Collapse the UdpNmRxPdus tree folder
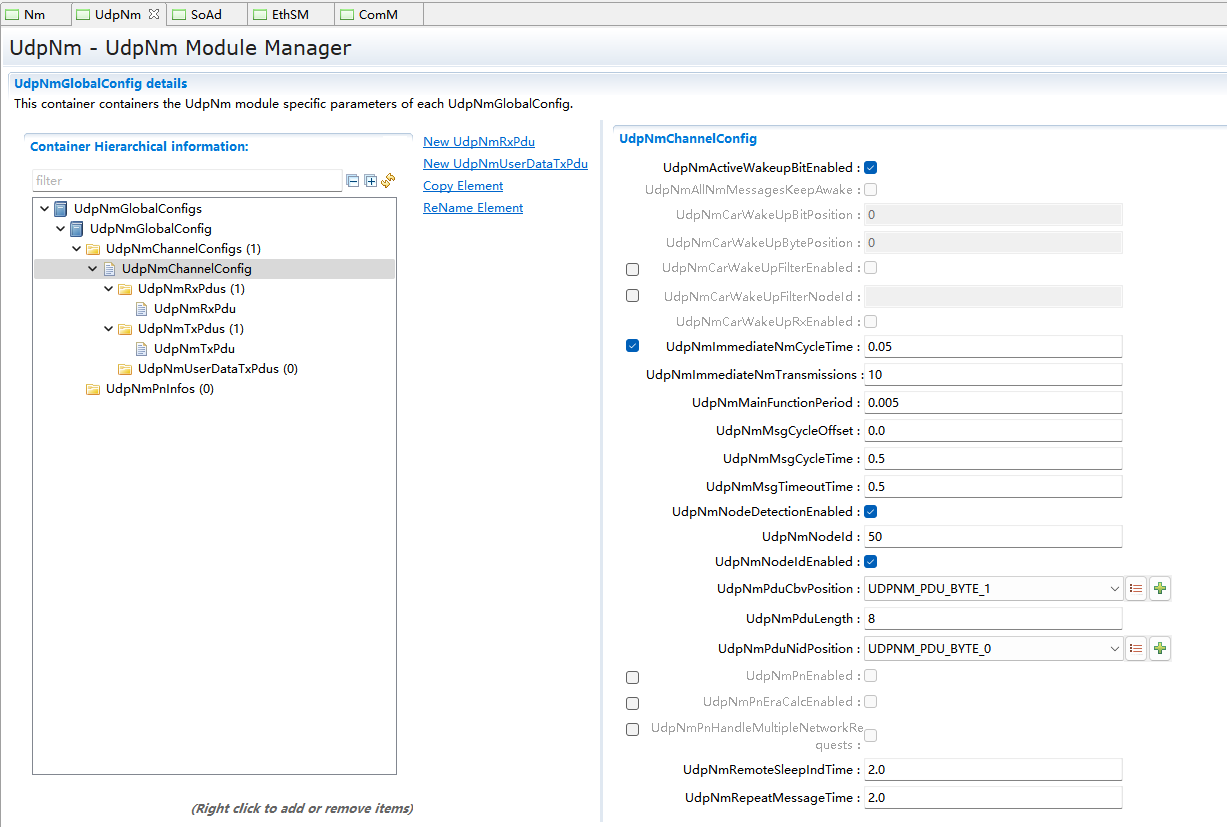Screen dimensions: 1227x827 (x=109, y=289)
